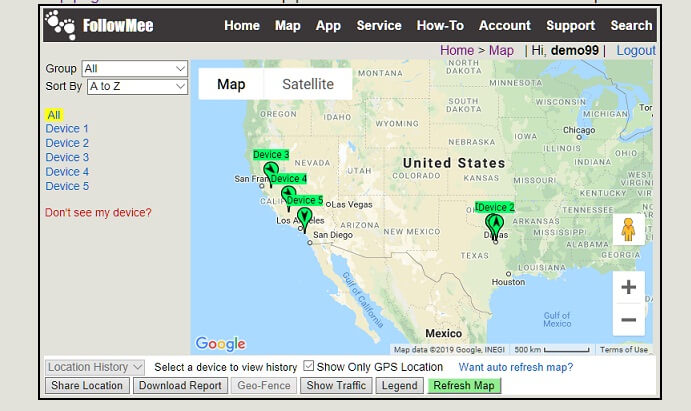Click the Device 5 map pin marker
This screenshot has height=411, width=691.
(x=304, y=219)
